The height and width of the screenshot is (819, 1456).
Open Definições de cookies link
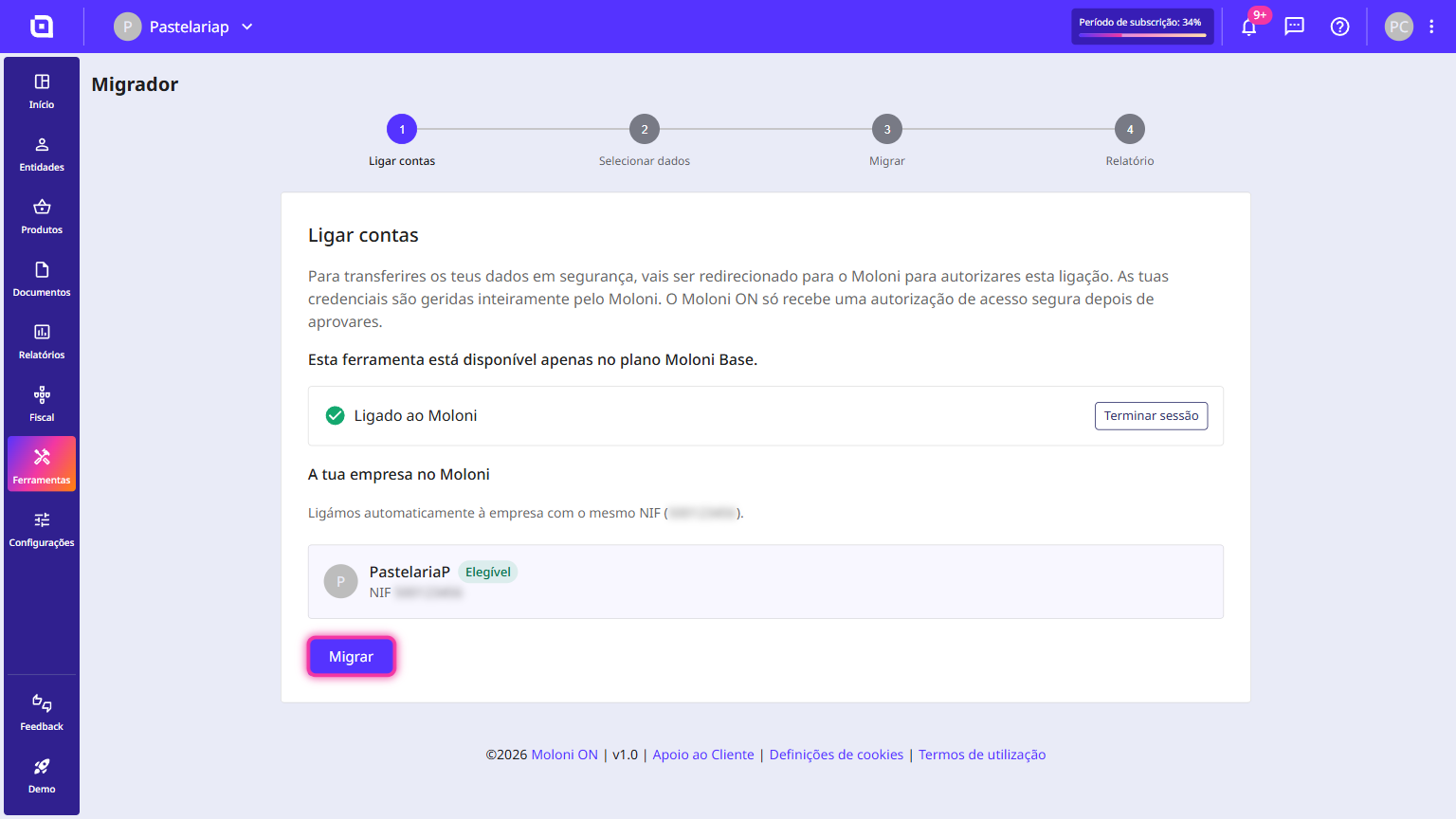pos(836,755)
